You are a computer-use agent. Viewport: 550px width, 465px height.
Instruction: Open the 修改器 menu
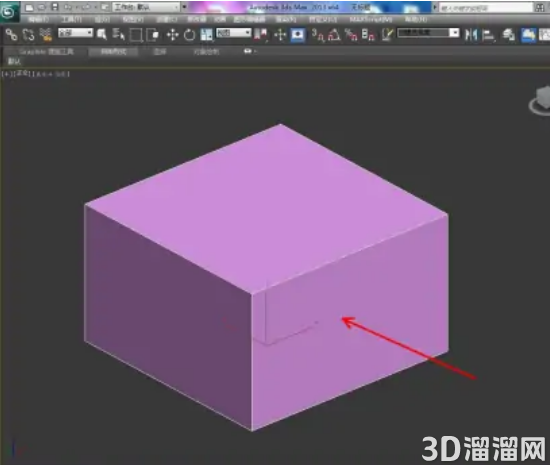click(196, 19)
